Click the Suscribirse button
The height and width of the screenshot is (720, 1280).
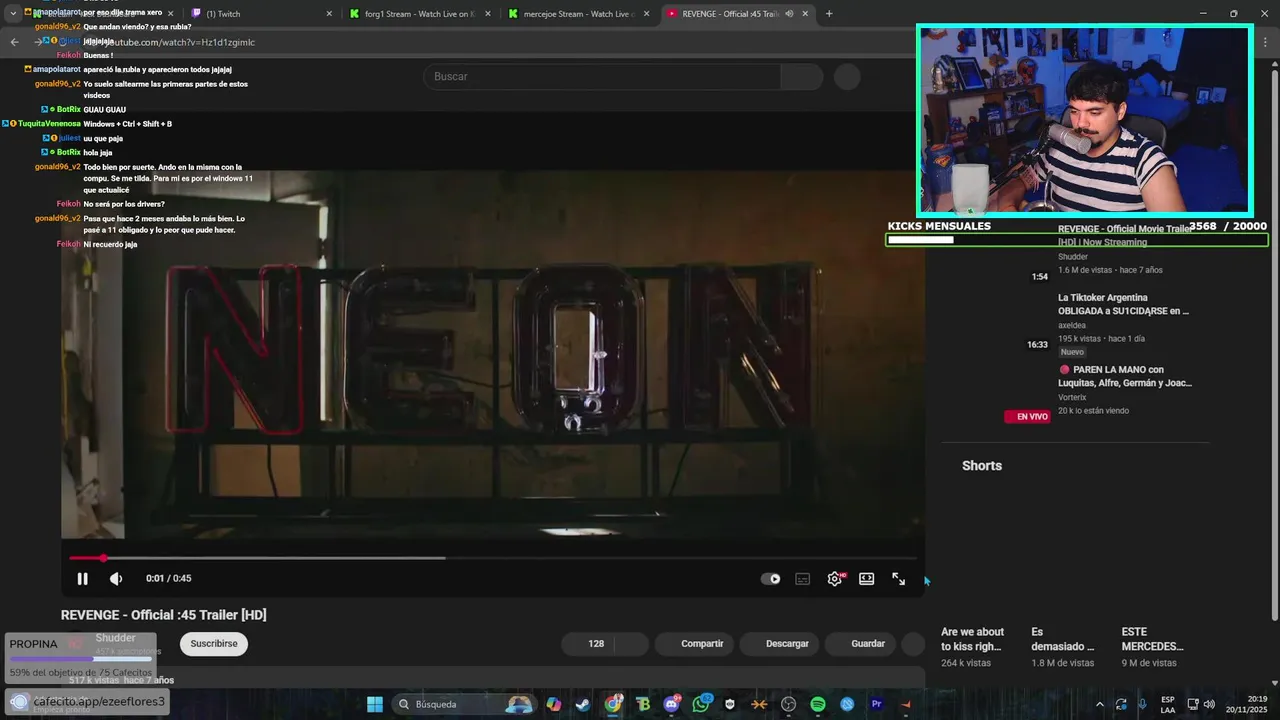[x=214, y=644]
